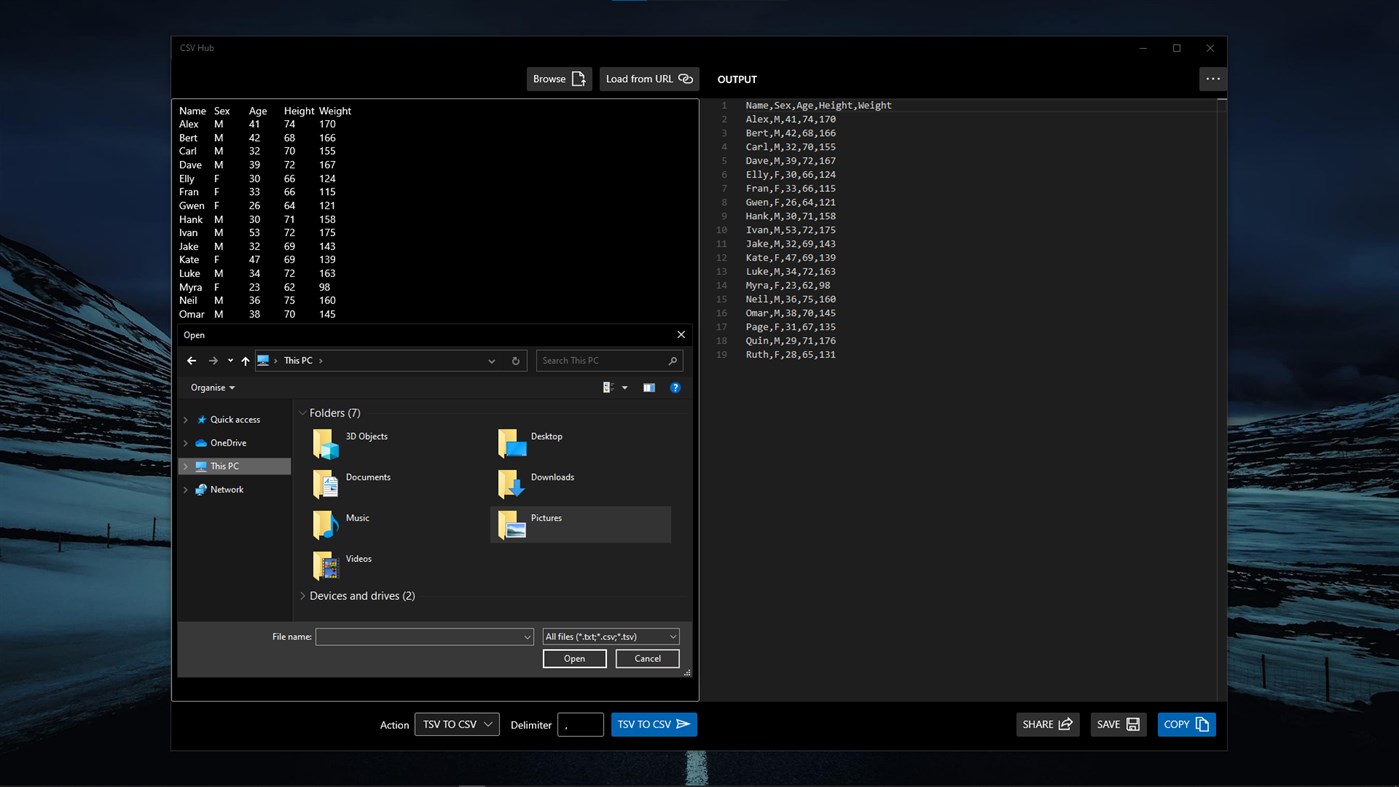The width and height of the screenshot is (1399, 787).
Task: Click the Load from URL button
Action: (649, 79)
